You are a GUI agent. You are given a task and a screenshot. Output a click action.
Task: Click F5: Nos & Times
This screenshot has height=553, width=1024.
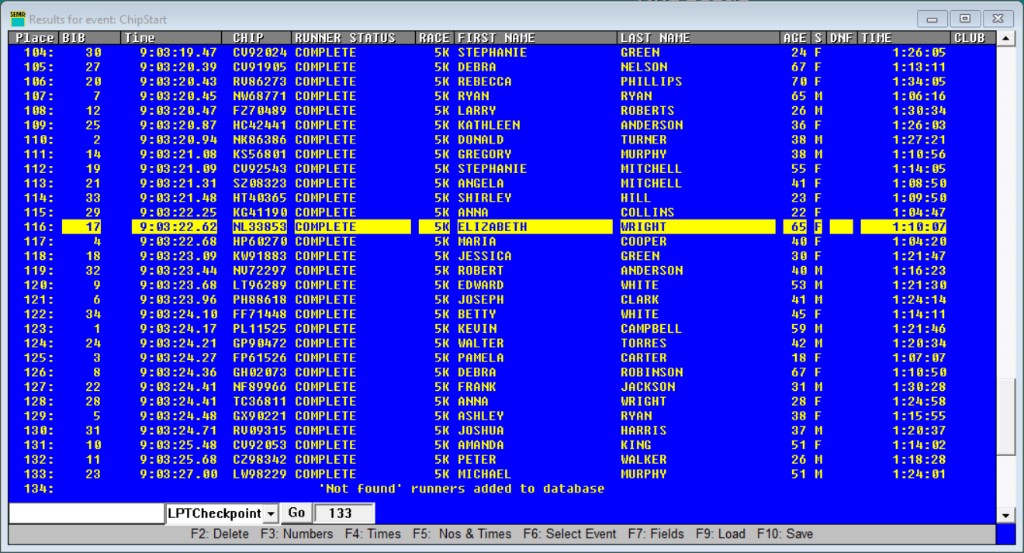tap(462, 534)
